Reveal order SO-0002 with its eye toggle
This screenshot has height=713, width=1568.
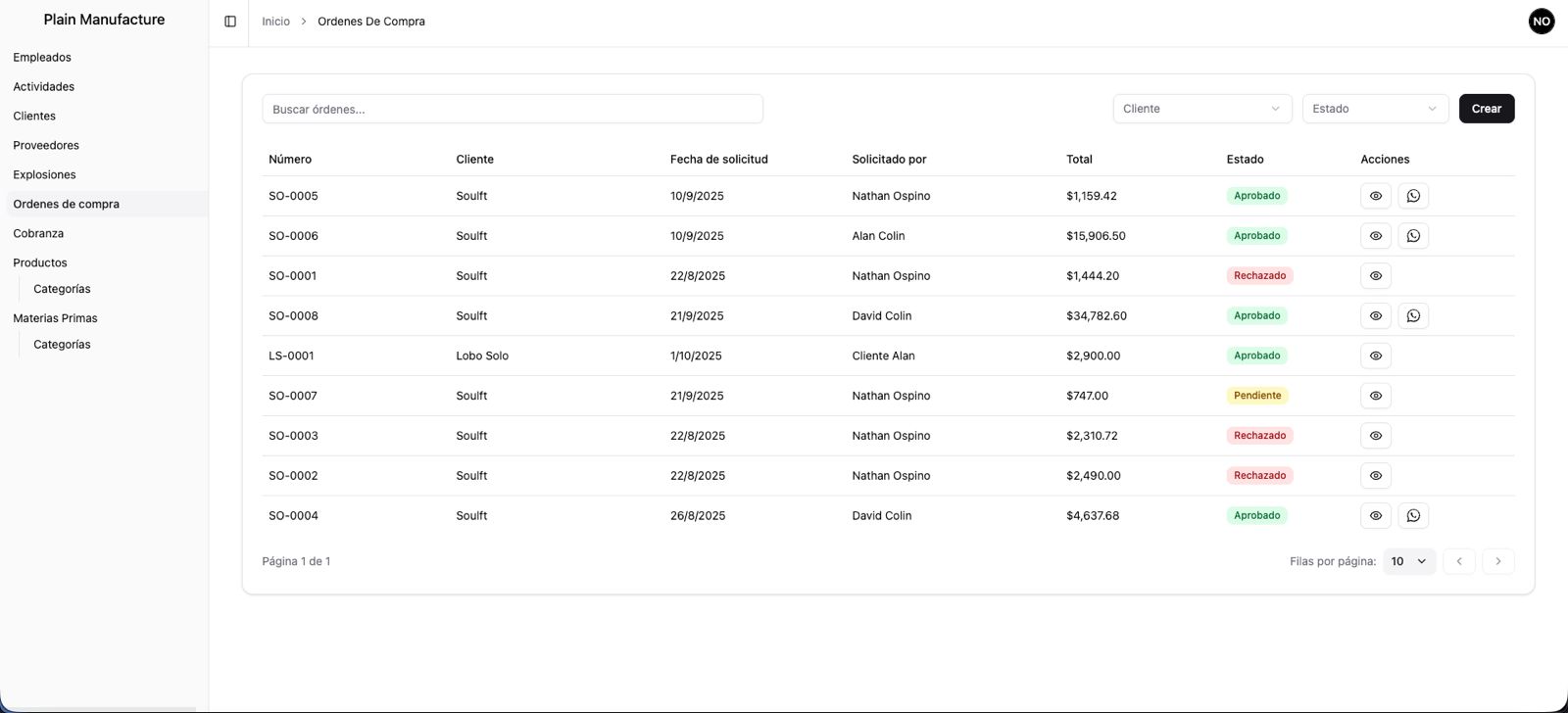(1375, 475)
